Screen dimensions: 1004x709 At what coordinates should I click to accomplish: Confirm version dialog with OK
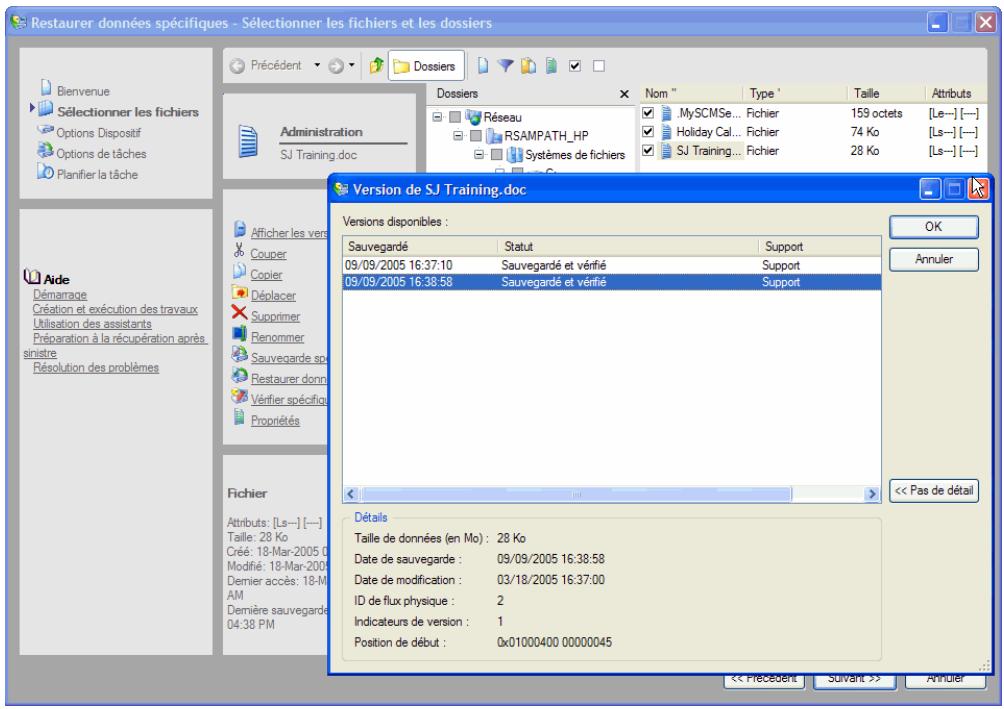[934, 227]
